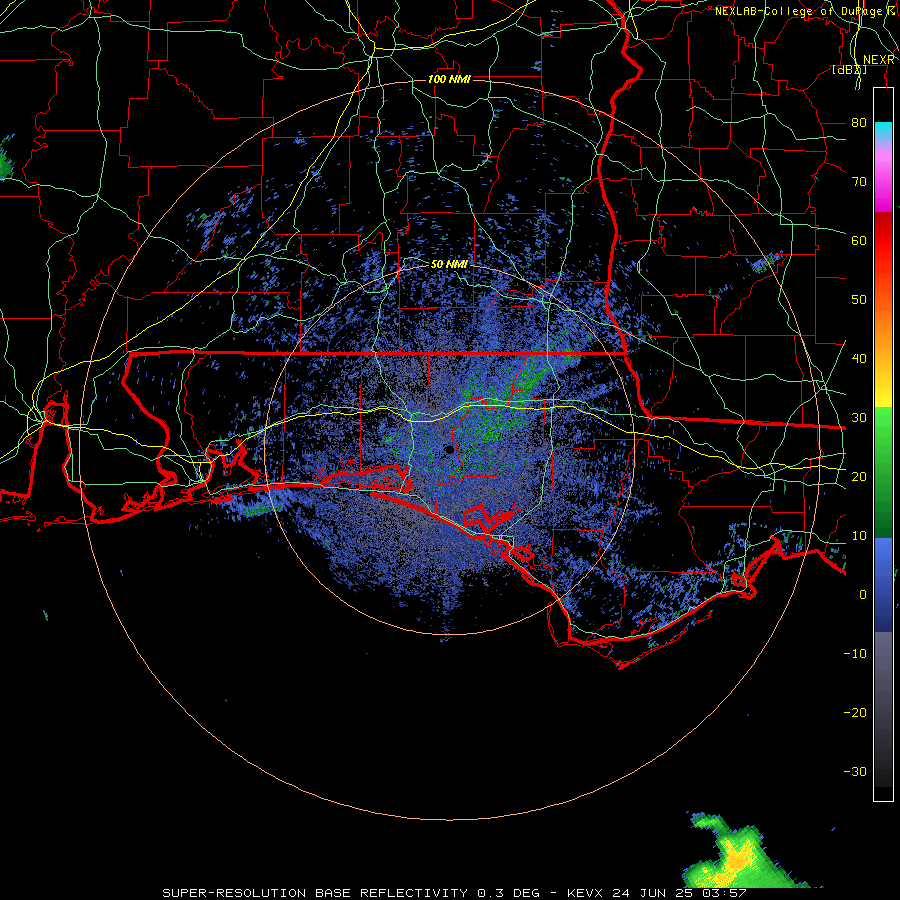
Task: Click the 50 NMI range ring label
Action: point(449,265)
